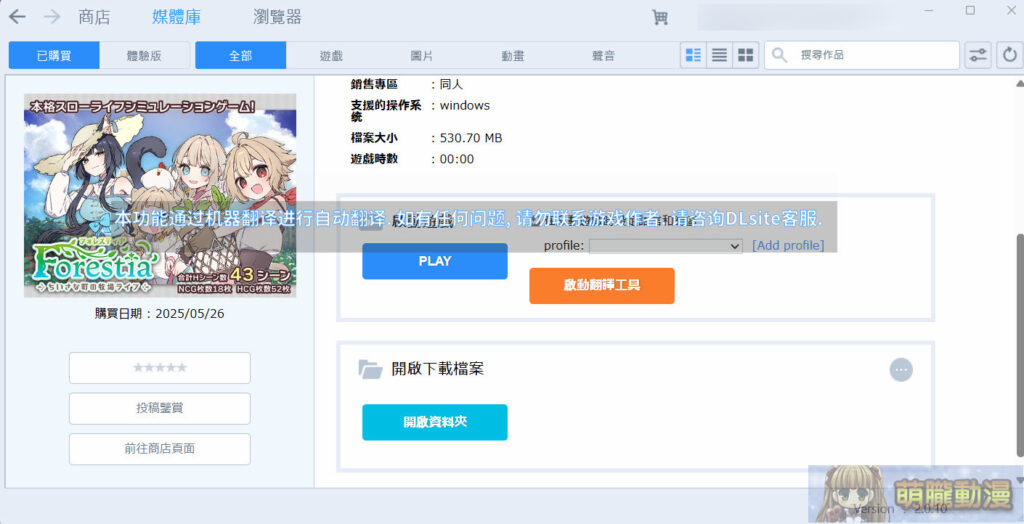Select the 已購買 filter
The image size is (1024, 524).
click(x=54, y=56)
